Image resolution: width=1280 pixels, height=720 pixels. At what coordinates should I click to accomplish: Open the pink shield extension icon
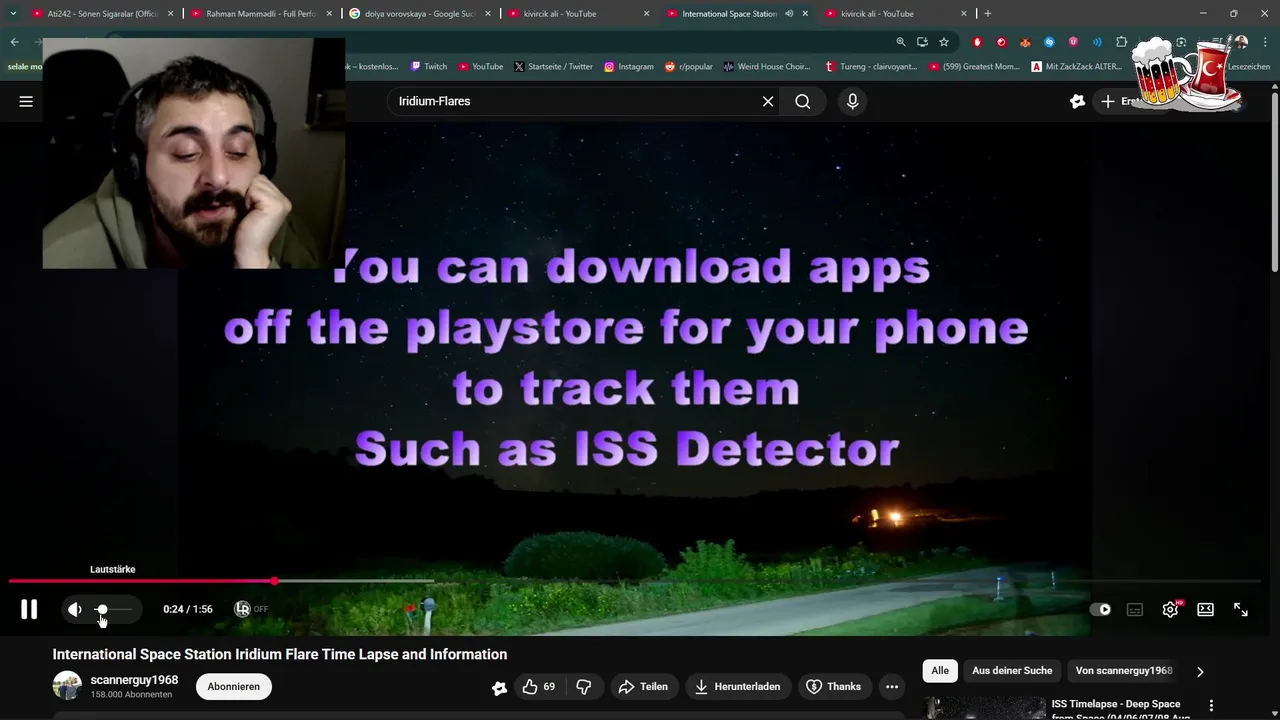[x=1073, y=42]
